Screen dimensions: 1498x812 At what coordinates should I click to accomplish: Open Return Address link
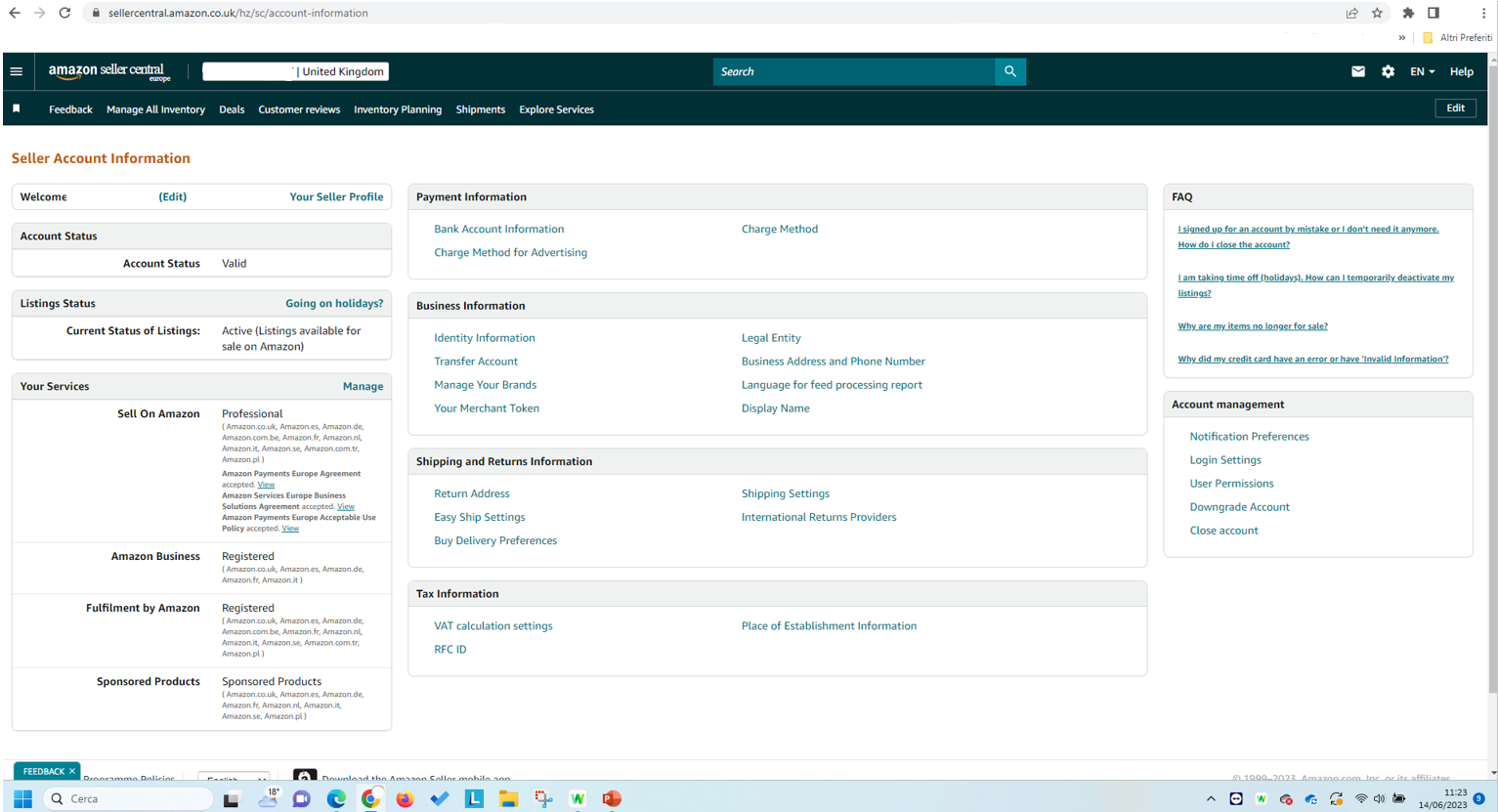[x=471, y=493]
